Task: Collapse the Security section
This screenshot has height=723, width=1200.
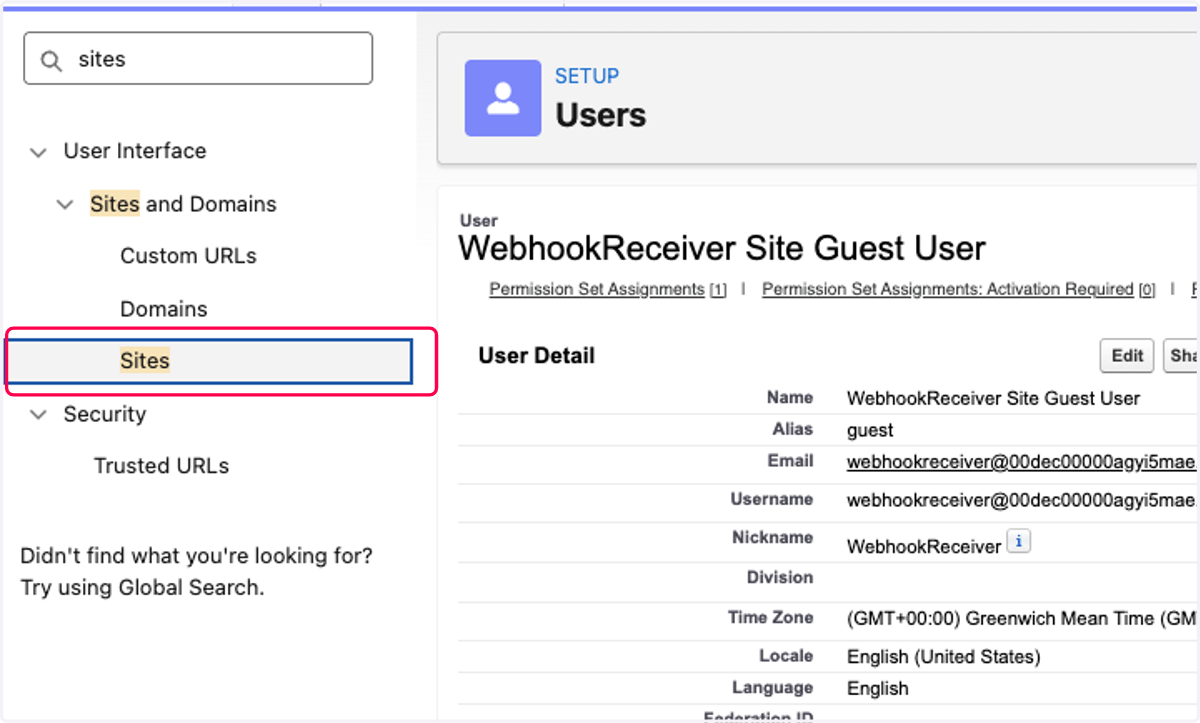Action: pos(39,415)
